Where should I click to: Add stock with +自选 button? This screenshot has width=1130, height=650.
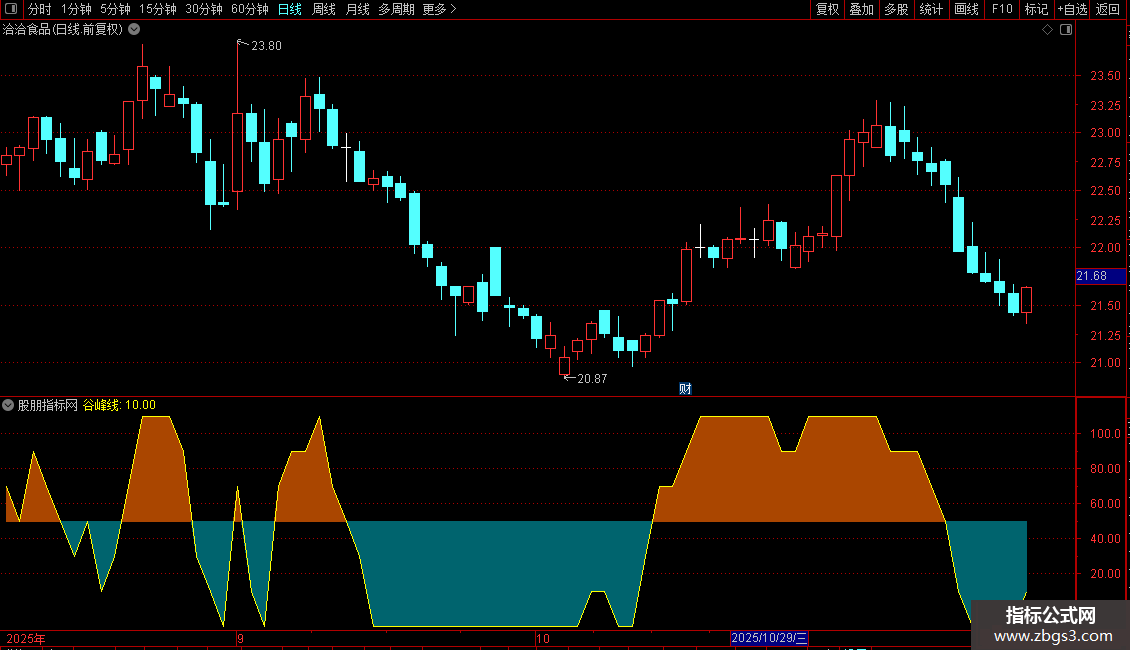(1072, 9)
